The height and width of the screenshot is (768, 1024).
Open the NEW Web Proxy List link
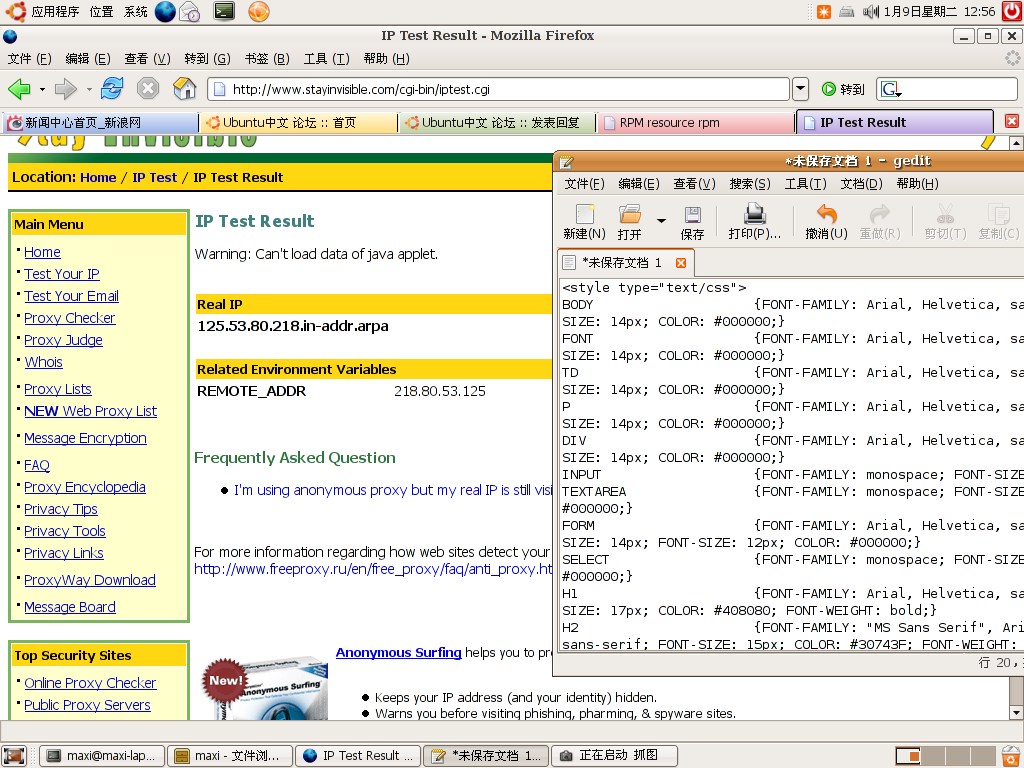click(91, 411)
